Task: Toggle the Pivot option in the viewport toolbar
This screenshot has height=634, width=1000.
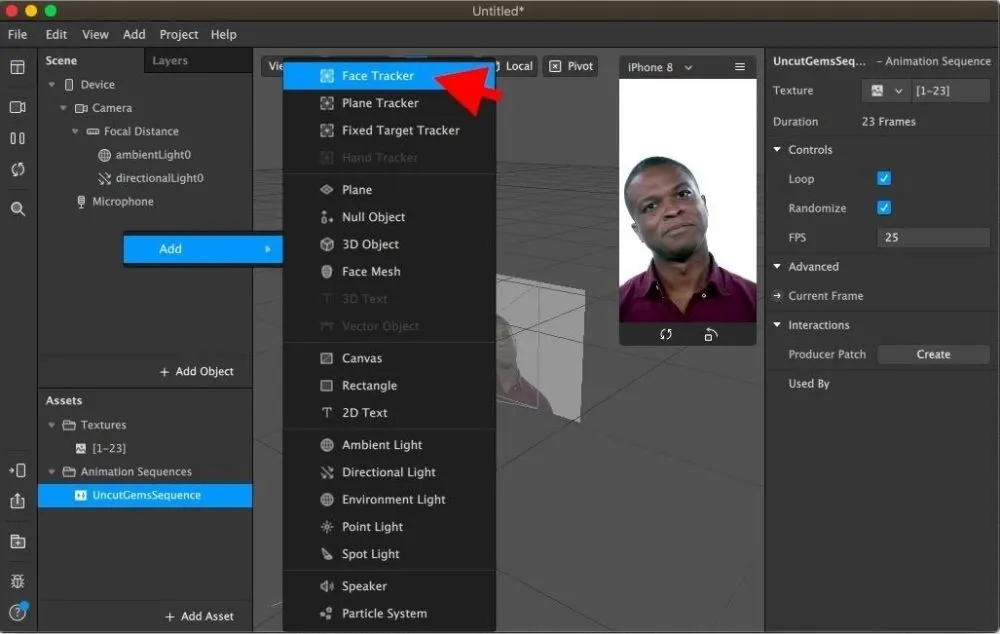Action: pyautogui.click(x=570, y=66)
